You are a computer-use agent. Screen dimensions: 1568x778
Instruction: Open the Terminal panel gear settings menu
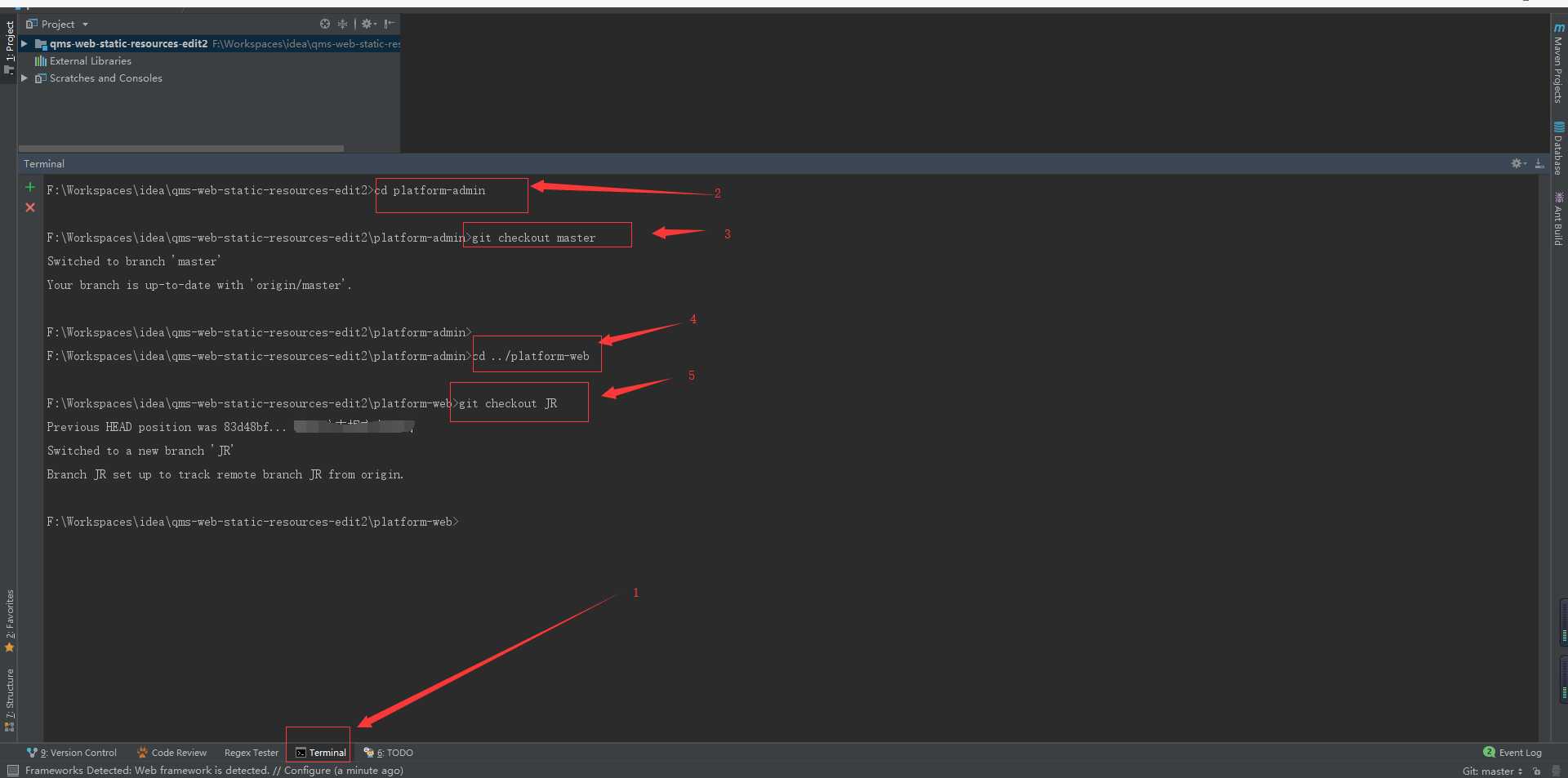pyautogui.click(x=1518, y=163)
